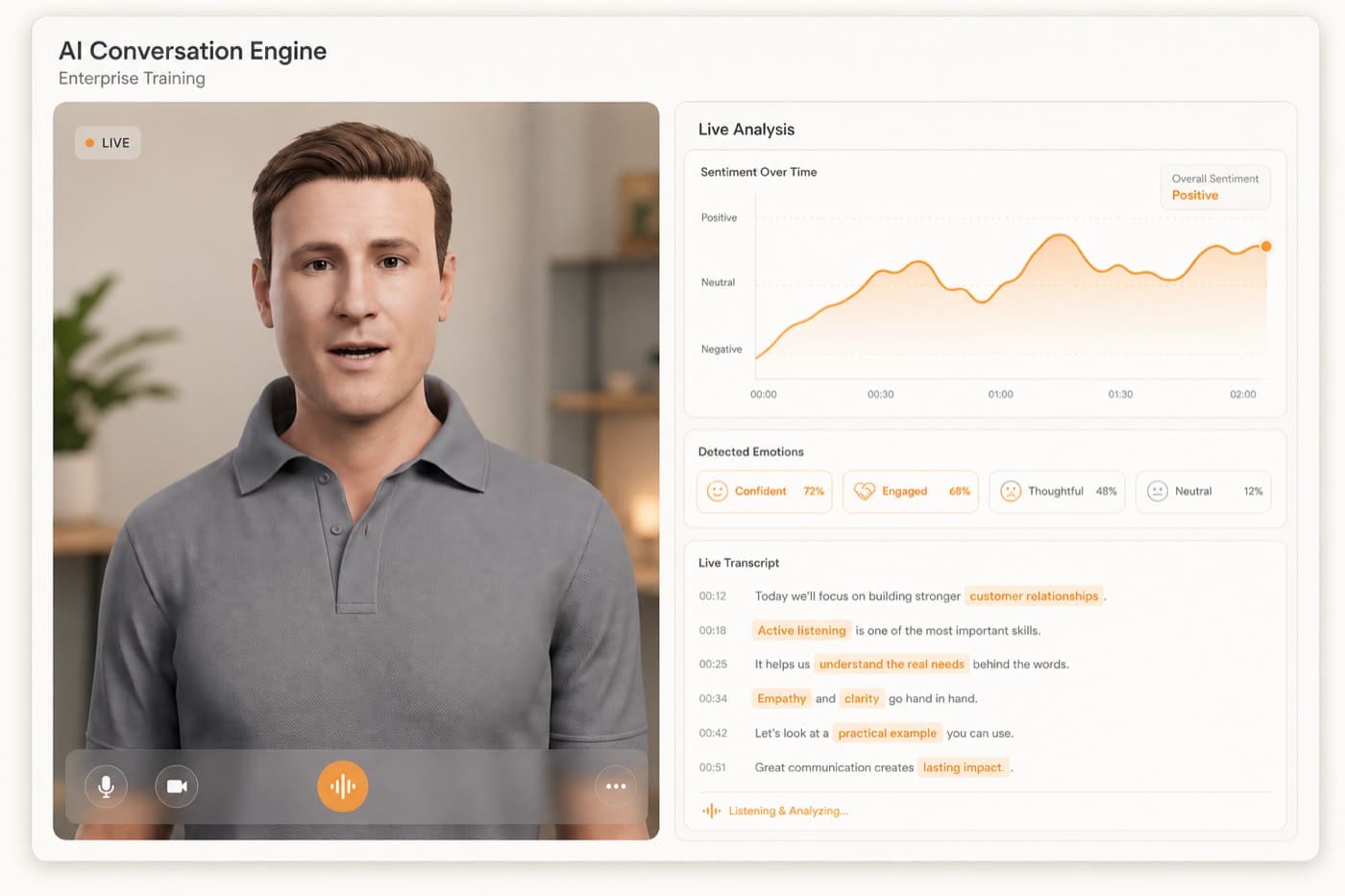Click the Thoughtful face icon

pyautogui.click(x=1011, y=492)
